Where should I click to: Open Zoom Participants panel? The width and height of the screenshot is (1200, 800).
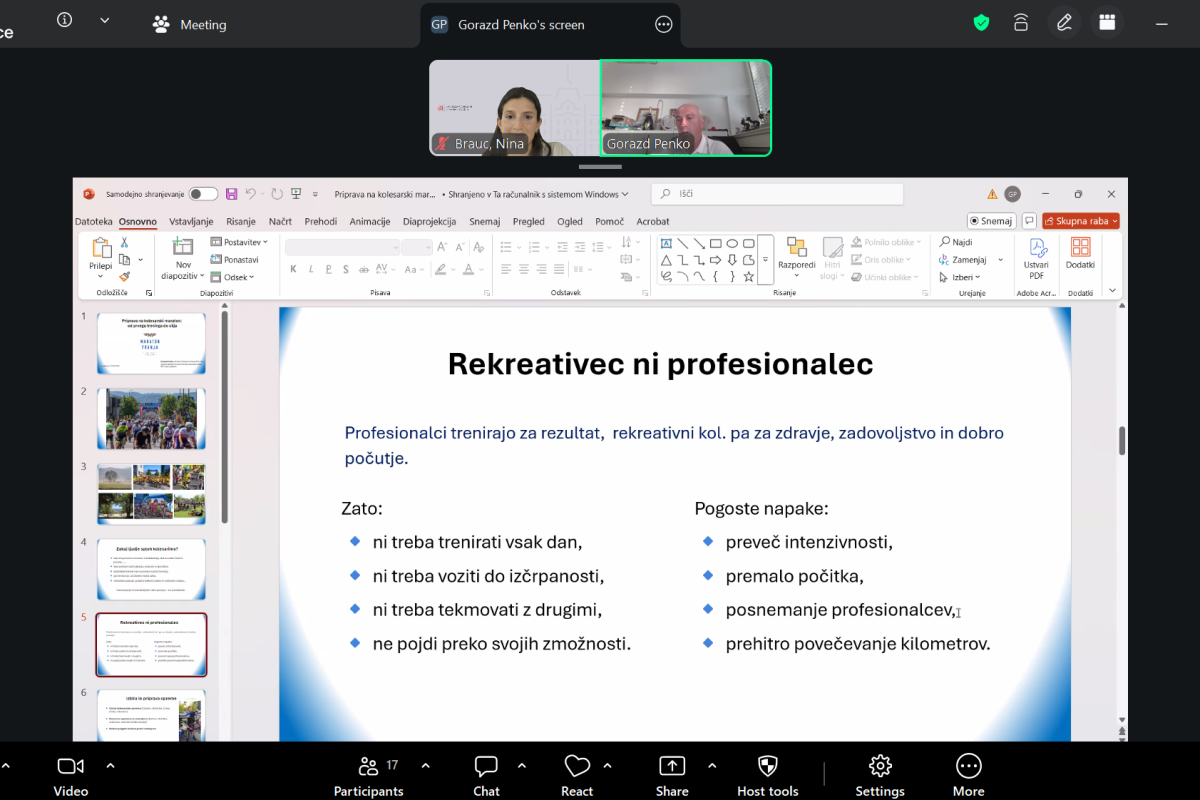click(368, 775)
